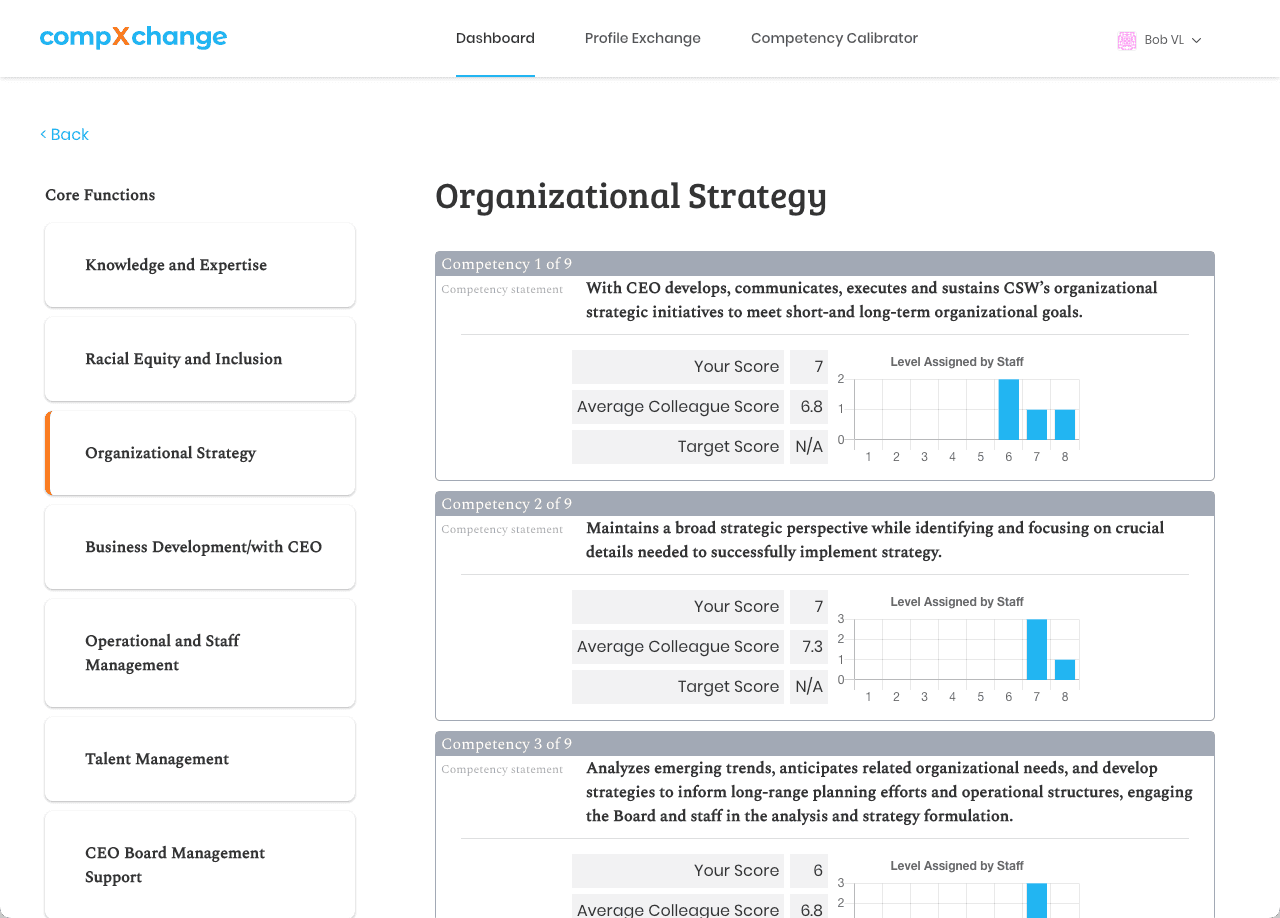This screenshot has width=1280, height=918.
Task: Open the Talent Management section
Action: (199, 758)
